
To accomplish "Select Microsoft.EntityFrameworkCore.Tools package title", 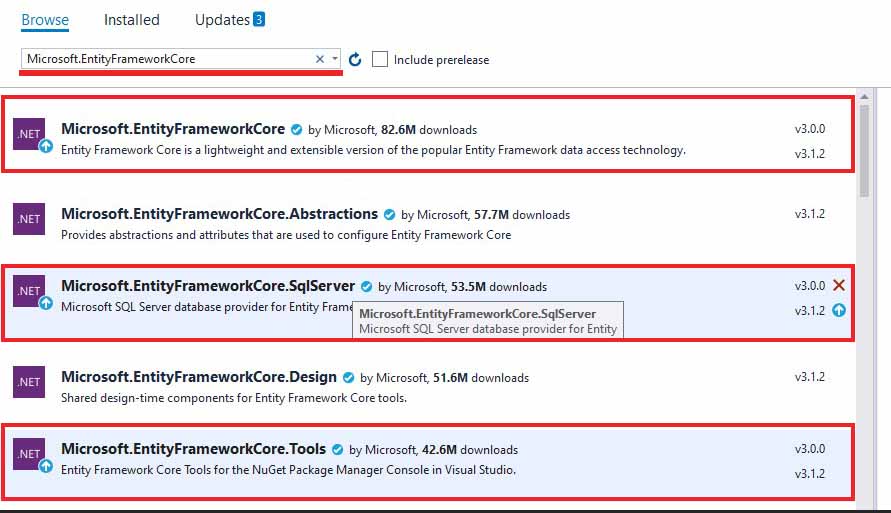I will 195,449.
